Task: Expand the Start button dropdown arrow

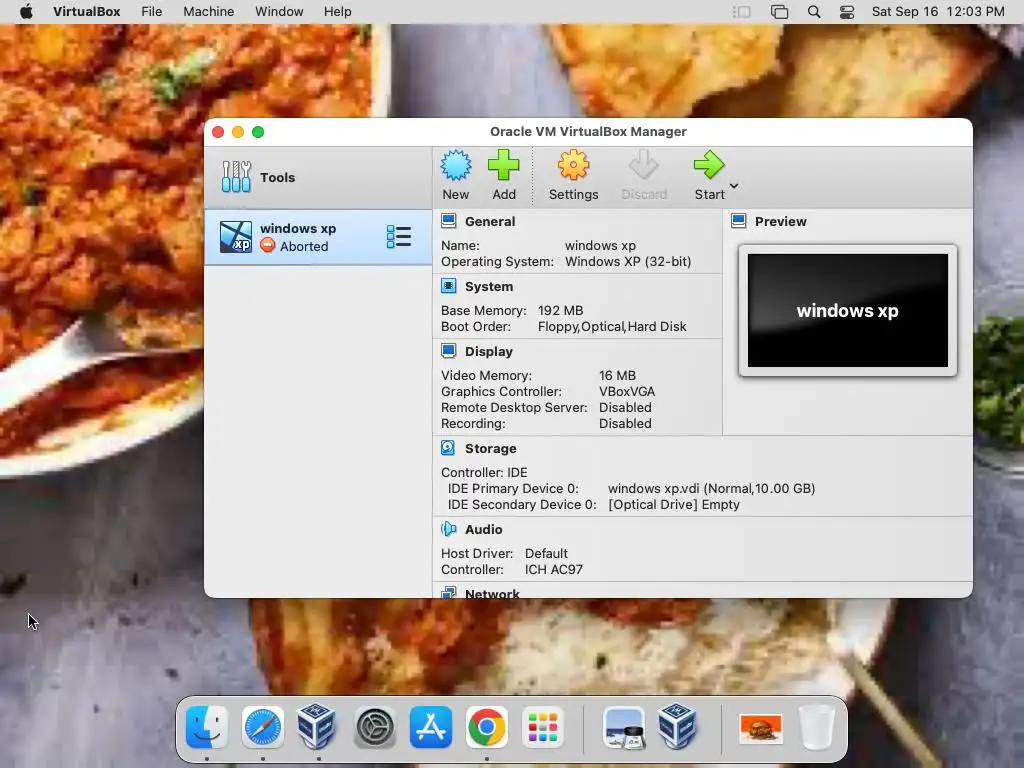Action: 734,186
